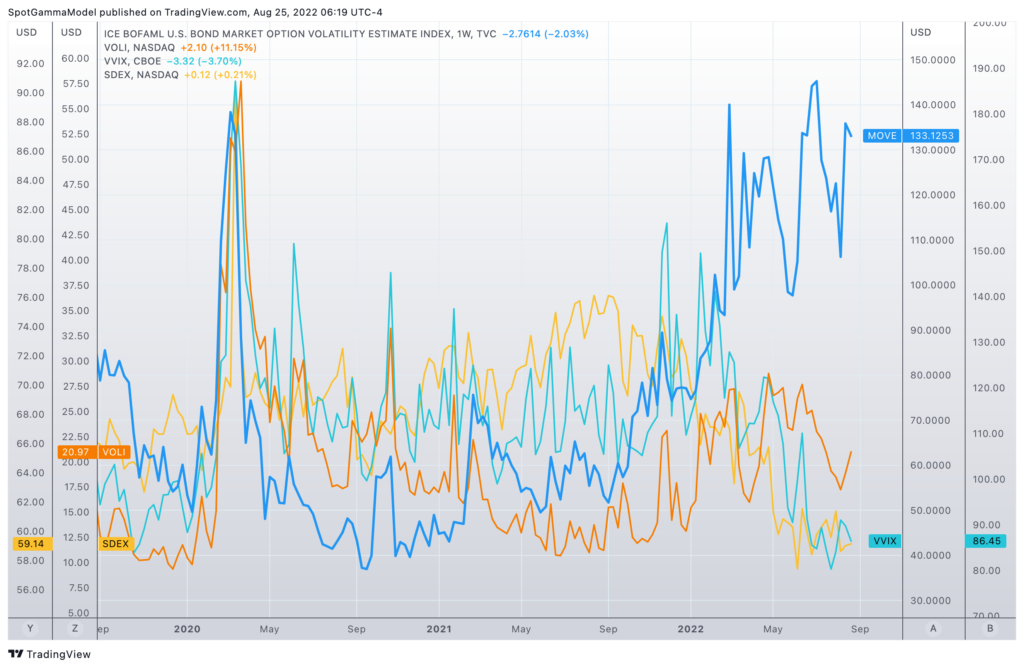The image size is (1024, 668).
Task: Click the TradingView logo
Action: coord(49,654)
